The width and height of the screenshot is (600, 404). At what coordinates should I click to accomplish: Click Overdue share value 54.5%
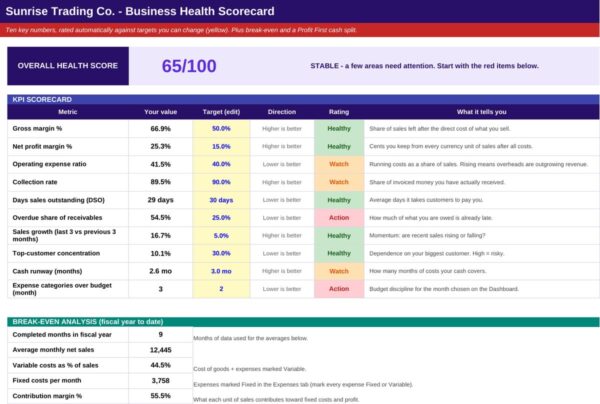tap(161, 218)
